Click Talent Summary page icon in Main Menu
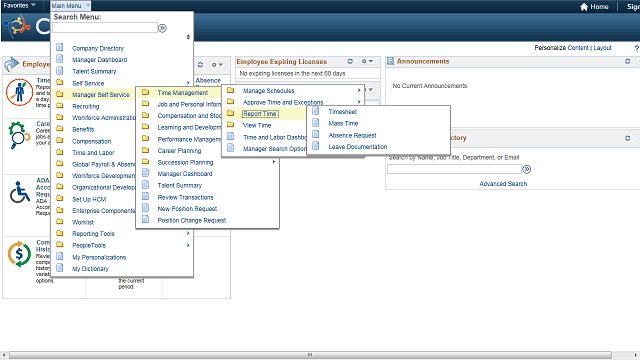Image resolution: width=640 pixels, height=360 pixels. pyautogui.click(x=60, y=71)
